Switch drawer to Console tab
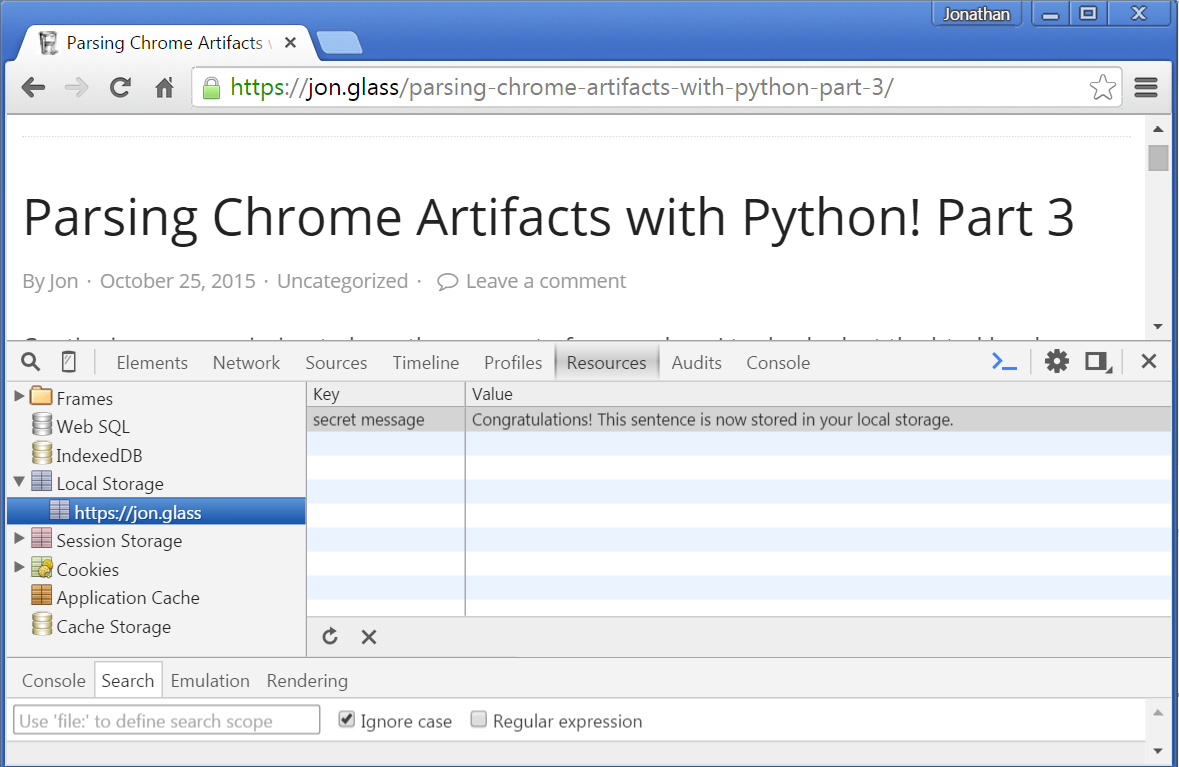 [53, 681]
